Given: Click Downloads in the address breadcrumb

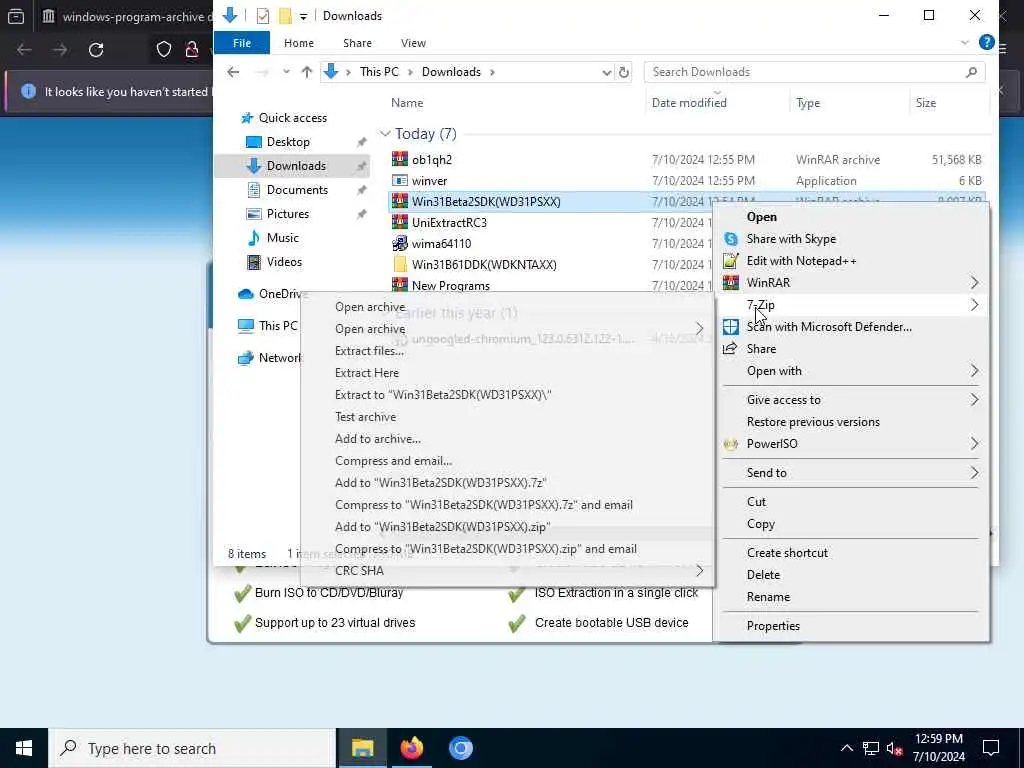Looking at the screenshot, I should click(x=451, y=72).
